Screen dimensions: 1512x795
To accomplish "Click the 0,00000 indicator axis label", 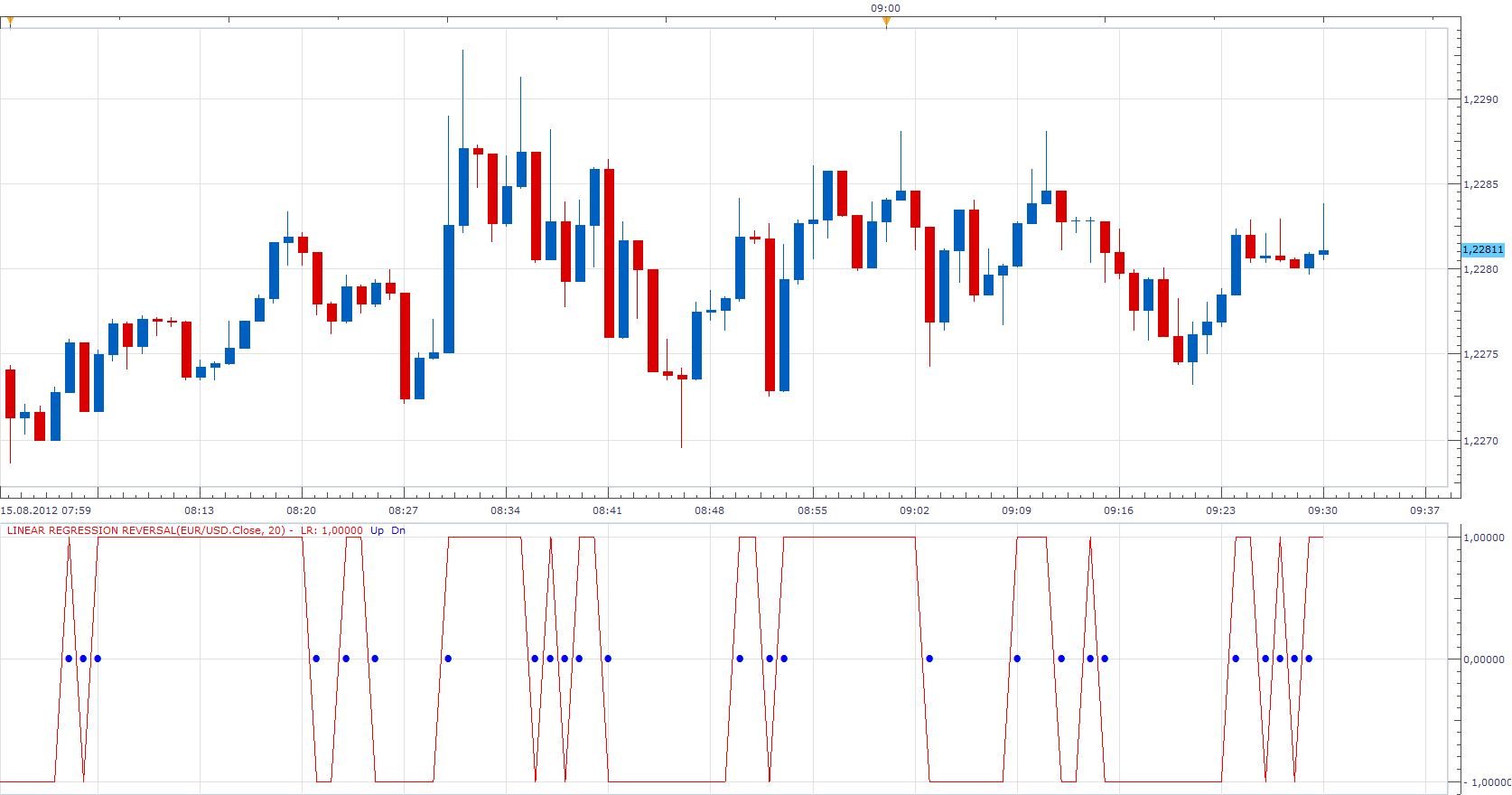I will (x=1484, y=659).
